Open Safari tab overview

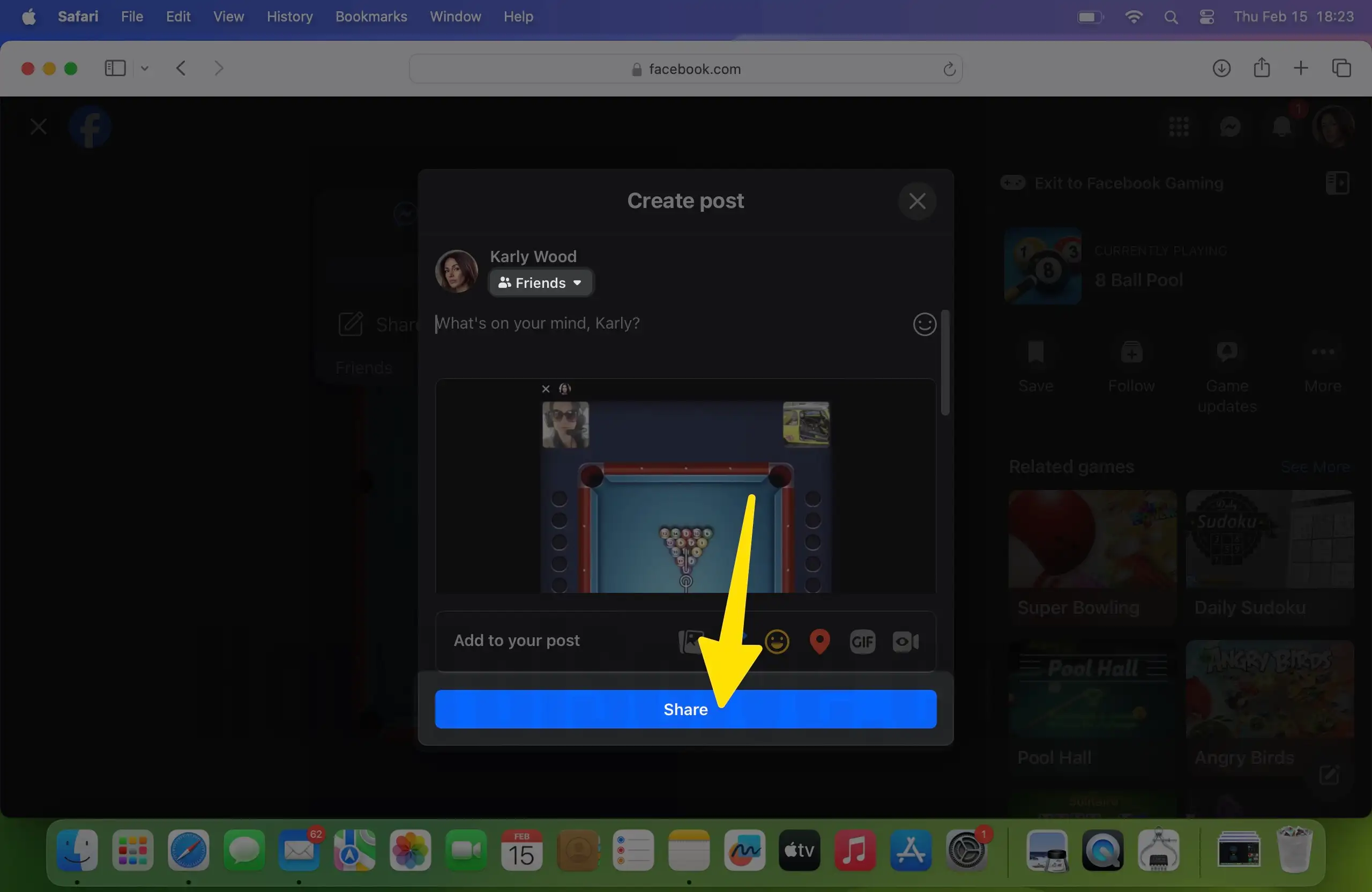[1341, 69]
